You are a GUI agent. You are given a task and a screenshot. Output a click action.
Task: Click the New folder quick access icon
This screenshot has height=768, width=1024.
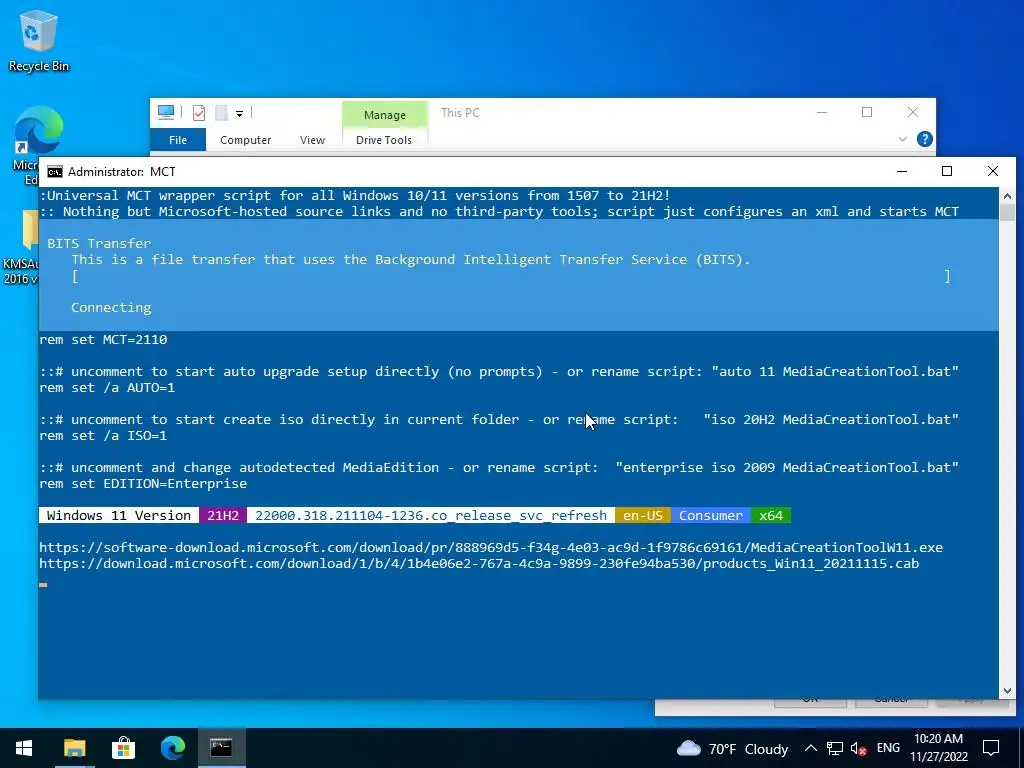coord(221,113)
